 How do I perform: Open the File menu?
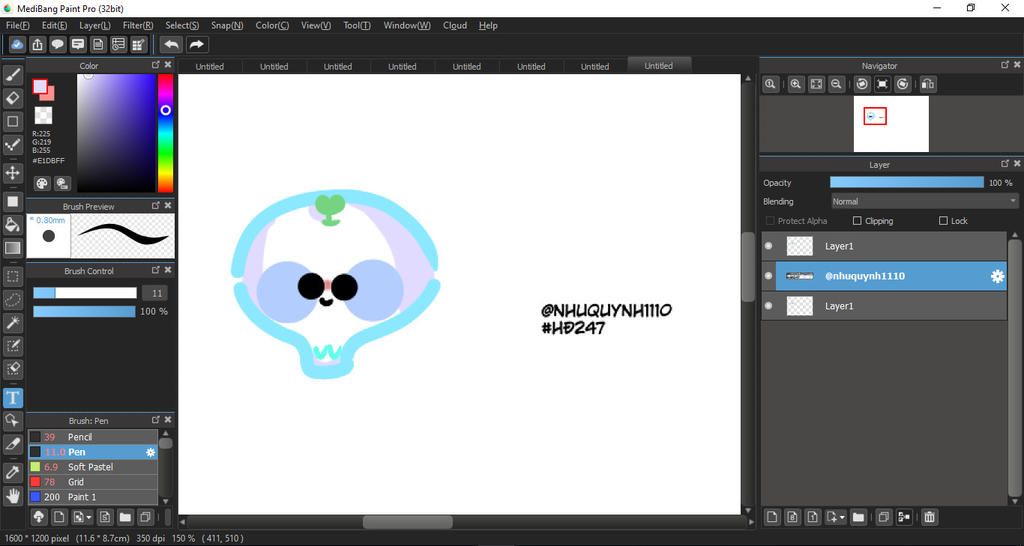click(18, 25)
